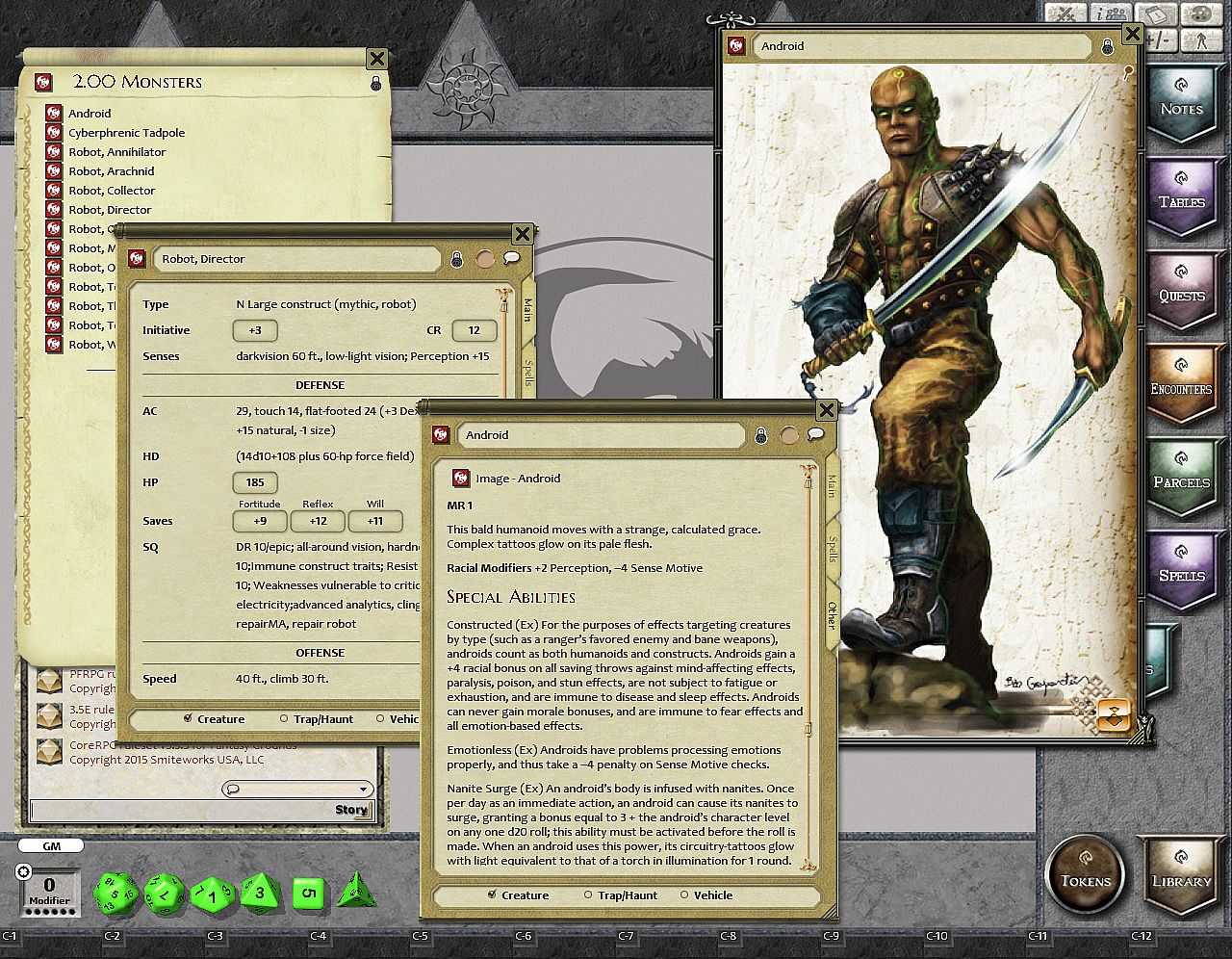Open Robot, Collector entry icon
Image resolution: width=1232 pixels, height=959 pixels.
(54, 190)
